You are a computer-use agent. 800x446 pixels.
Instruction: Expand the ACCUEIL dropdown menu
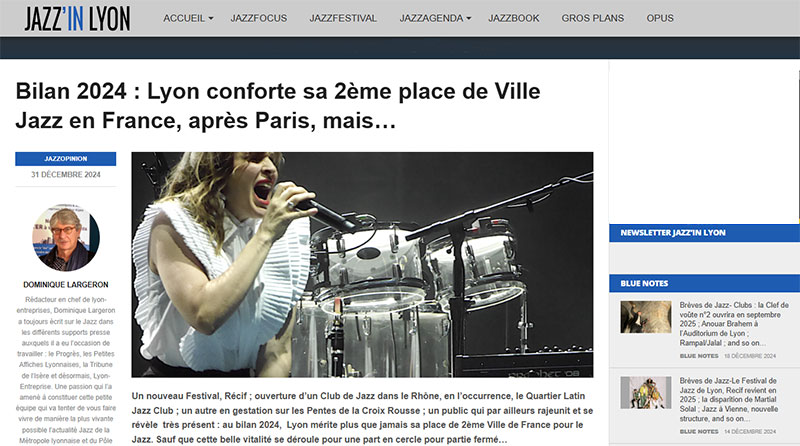[x=188, y=18]
